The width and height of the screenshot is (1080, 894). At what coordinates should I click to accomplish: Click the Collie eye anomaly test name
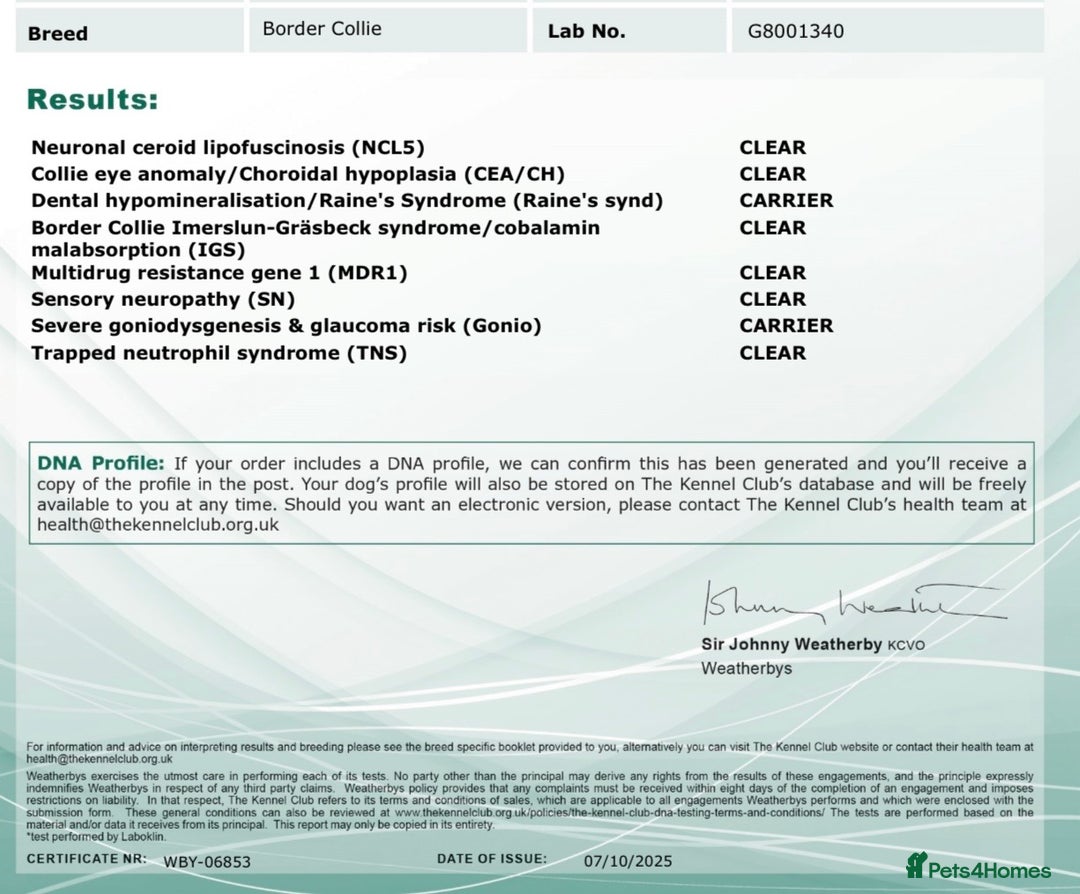click(x=298, y=174)
